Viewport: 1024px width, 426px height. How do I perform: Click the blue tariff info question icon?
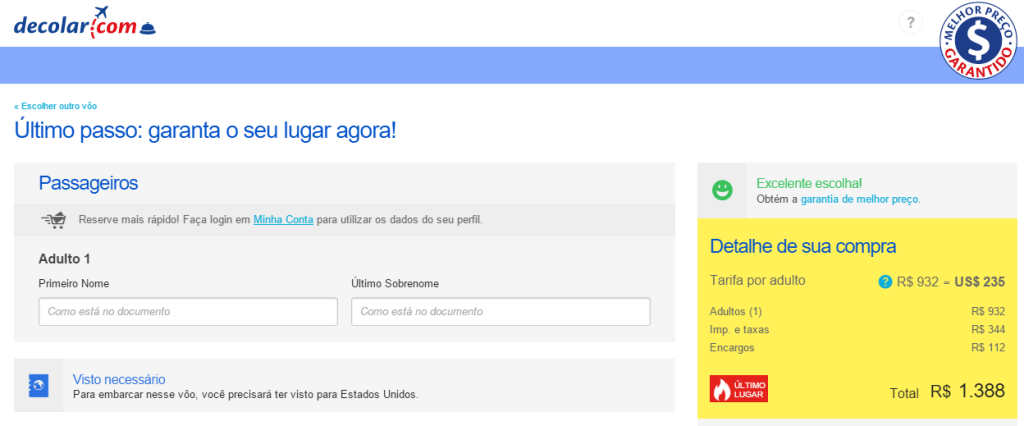click(885, 282)
